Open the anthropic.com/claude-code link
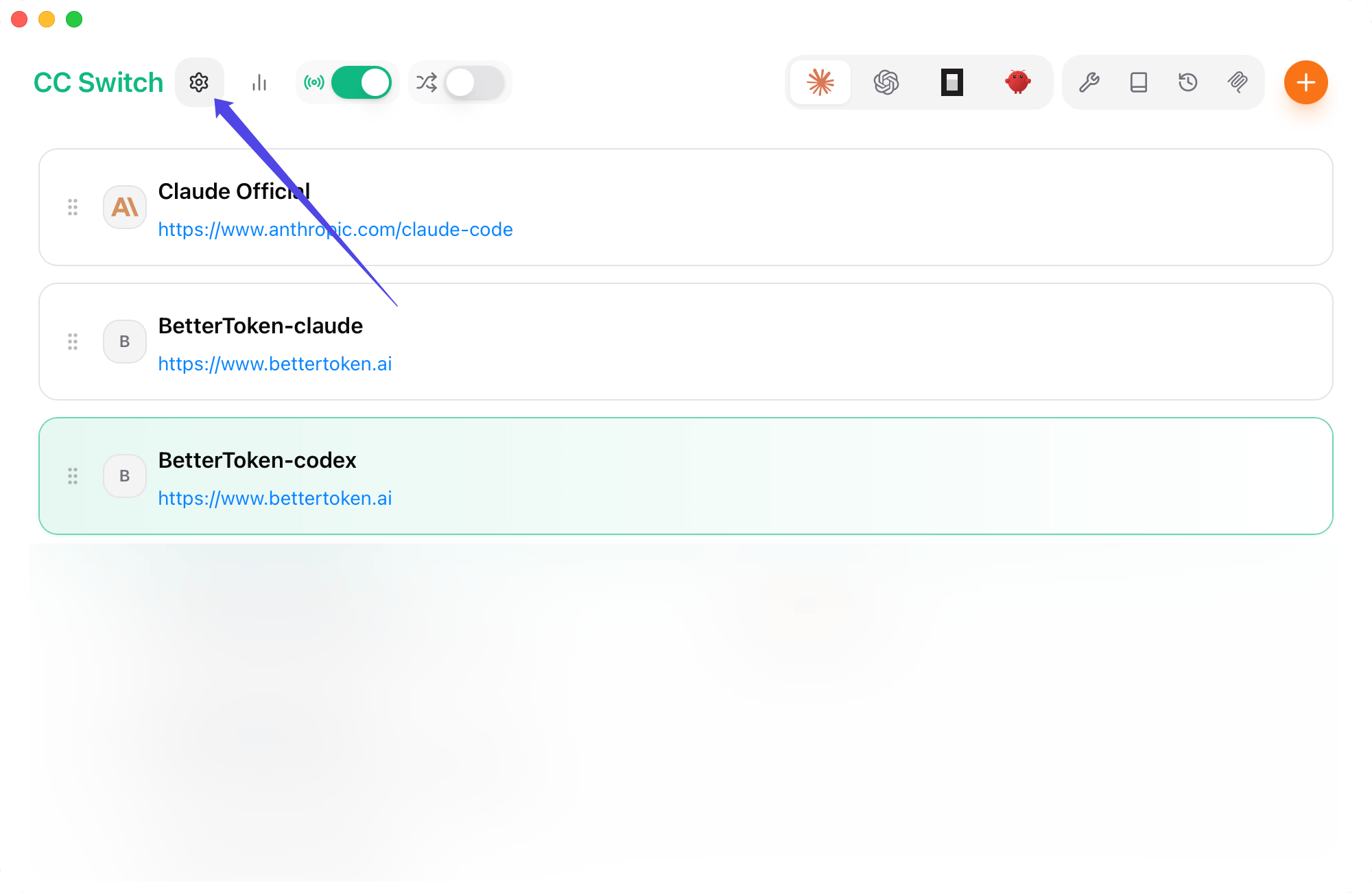The width and height of the screenshot is (1372, 893). pyautogui.click(x=335, y=229)
